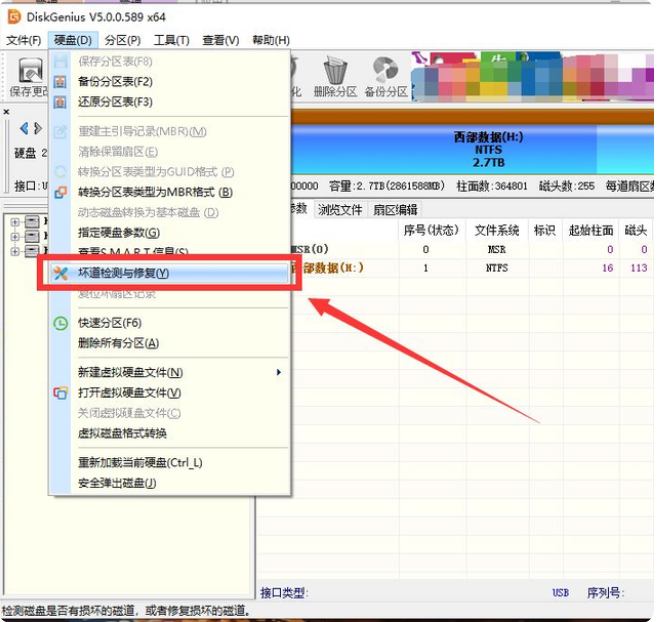Expand the first disk tree node
Screen dimensions: 658x622
[15, 221]
